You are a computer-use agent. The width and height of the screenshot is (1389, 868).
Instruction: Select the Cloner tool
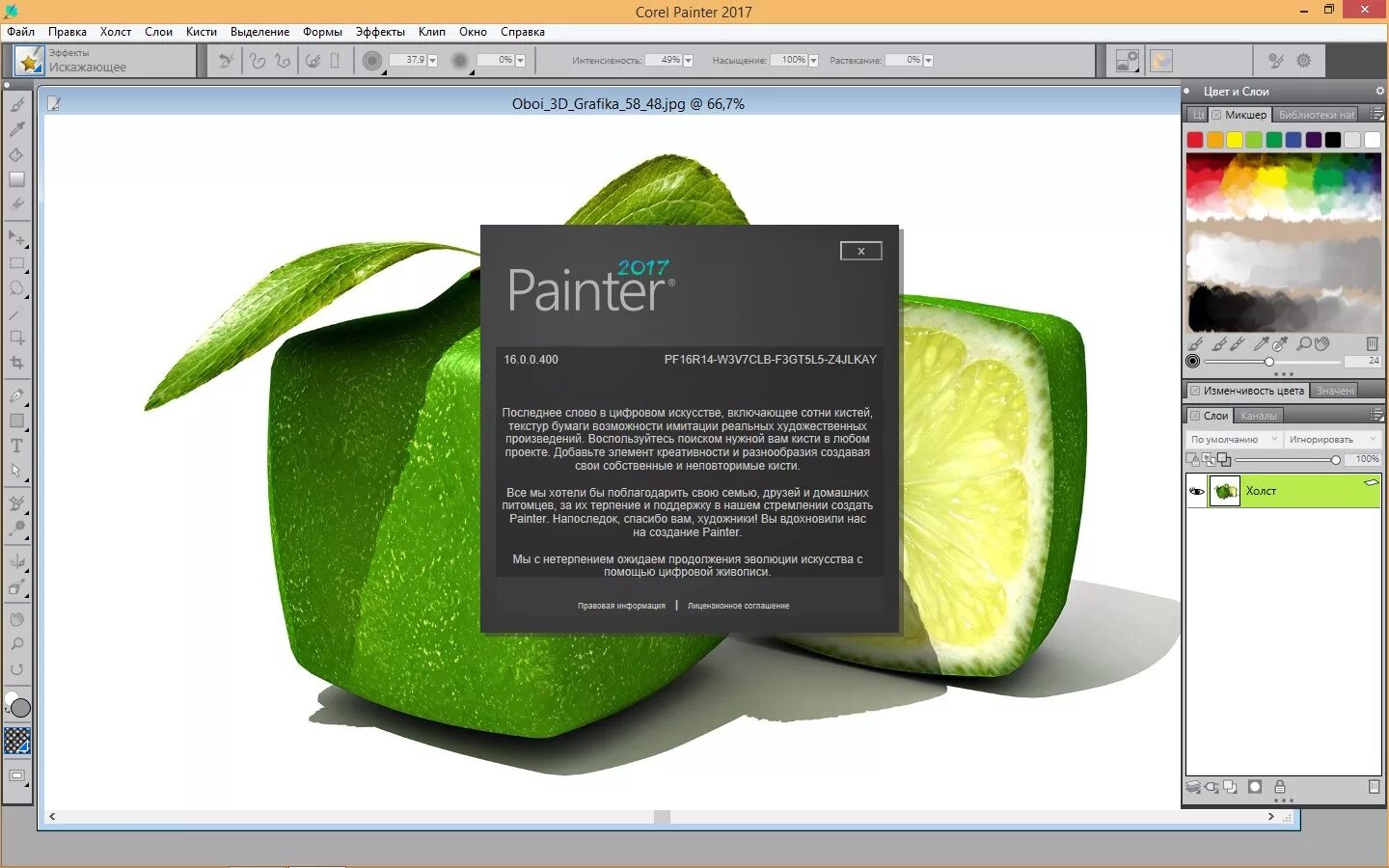point(16,503)
